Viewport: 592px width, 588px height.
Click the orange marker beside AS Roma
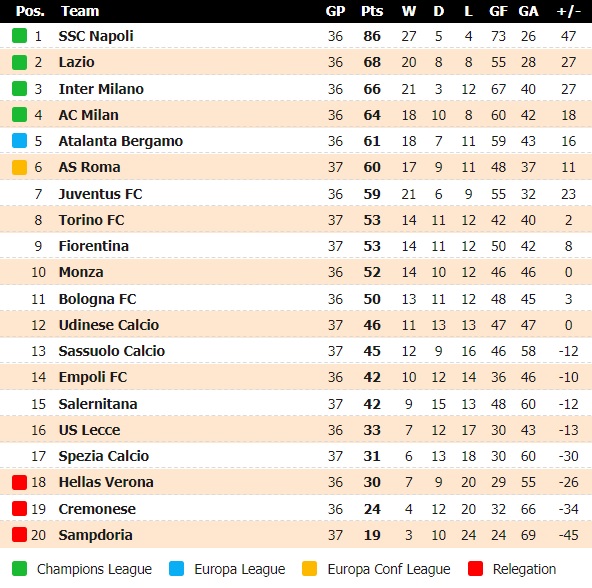(x=19, y=167)
